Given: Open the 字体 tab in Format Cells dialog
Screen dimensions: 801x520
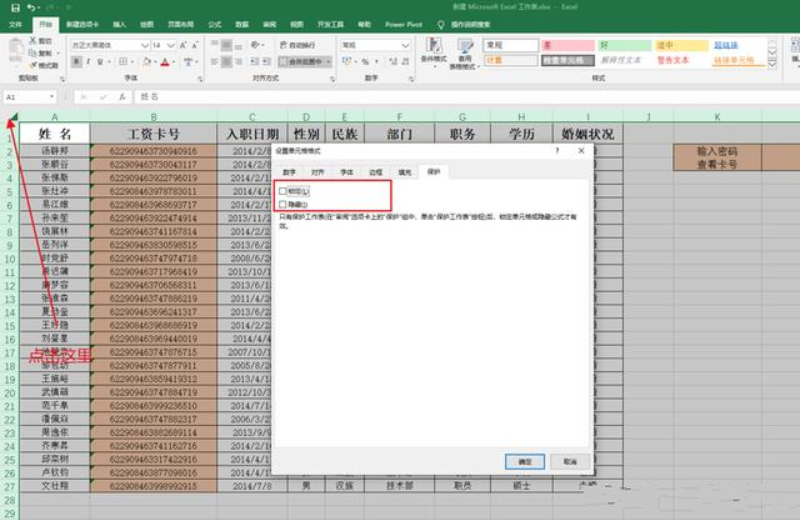Looking at the screenshot, I should click(347, 173).
